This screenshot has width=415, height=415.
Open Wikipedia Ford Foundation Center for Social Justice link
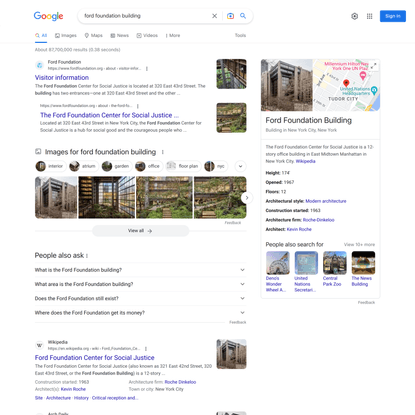[94, 358]
